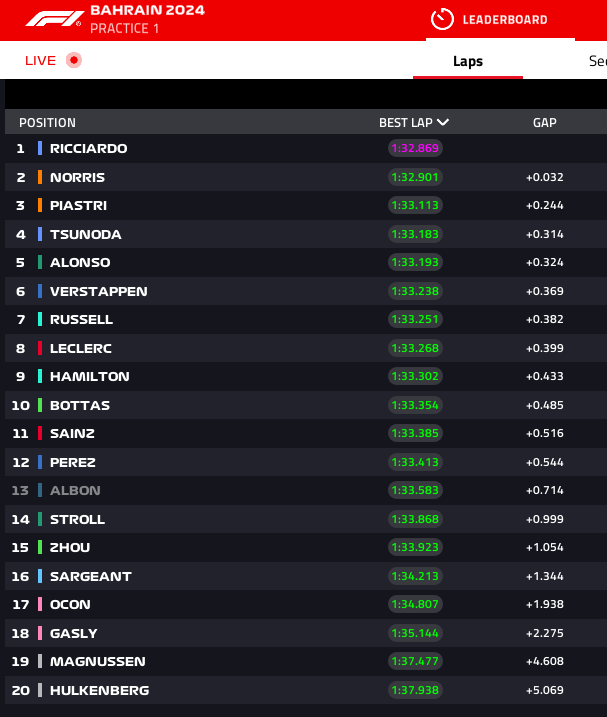Click the LIVE text label
Screen dimensions: 607x717
point(40,60)
